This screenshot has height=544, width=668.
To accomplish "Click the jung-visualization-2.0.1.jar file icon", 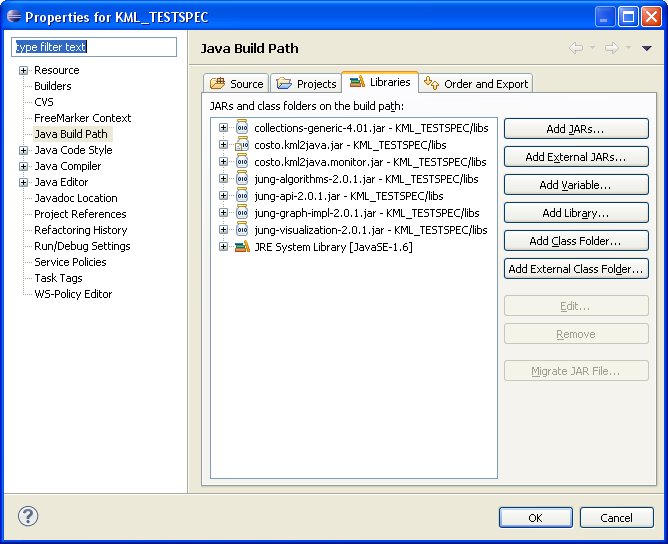I will [242, 230].
